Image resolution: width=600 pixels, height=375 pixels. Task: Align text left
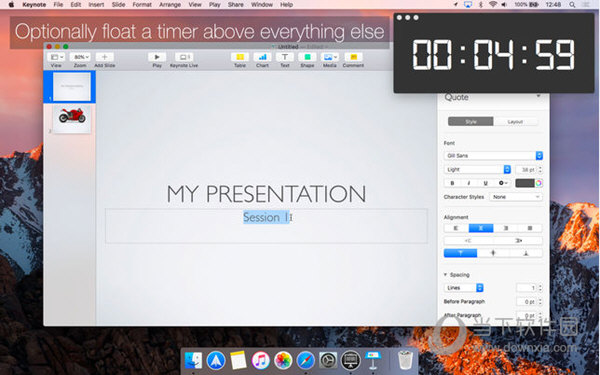pyautogui.click(x=456, y=228)
